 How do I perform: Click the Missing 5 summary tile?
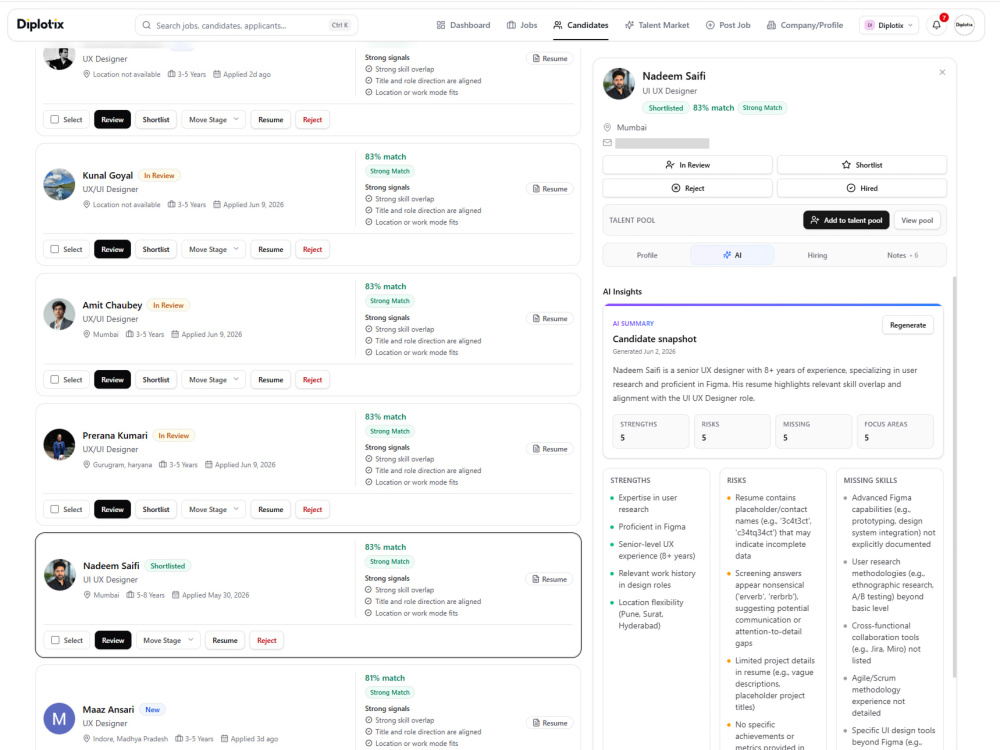tap(813, 431)
